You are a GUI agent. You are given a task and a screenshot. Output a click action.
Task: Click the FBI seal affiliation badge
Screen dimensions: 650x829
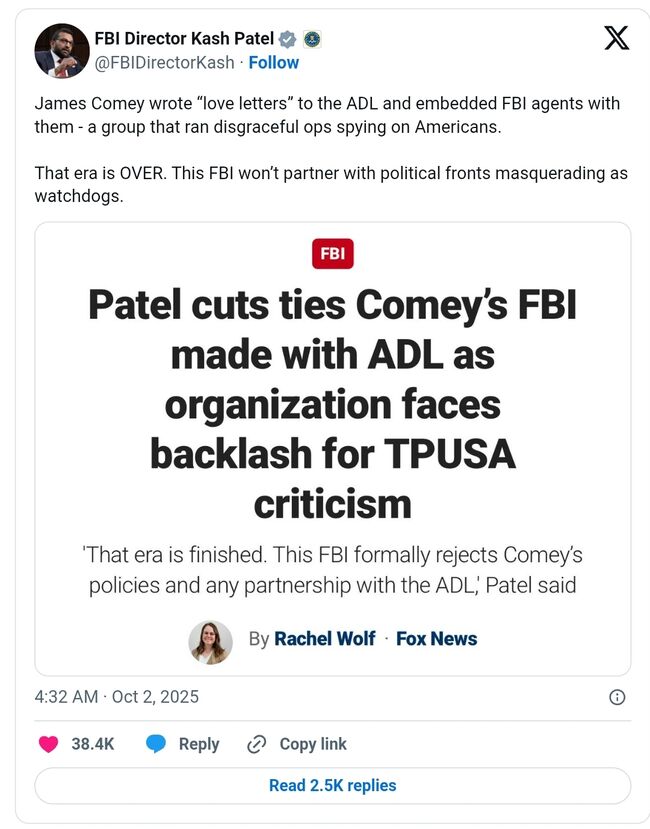(311, 39)
